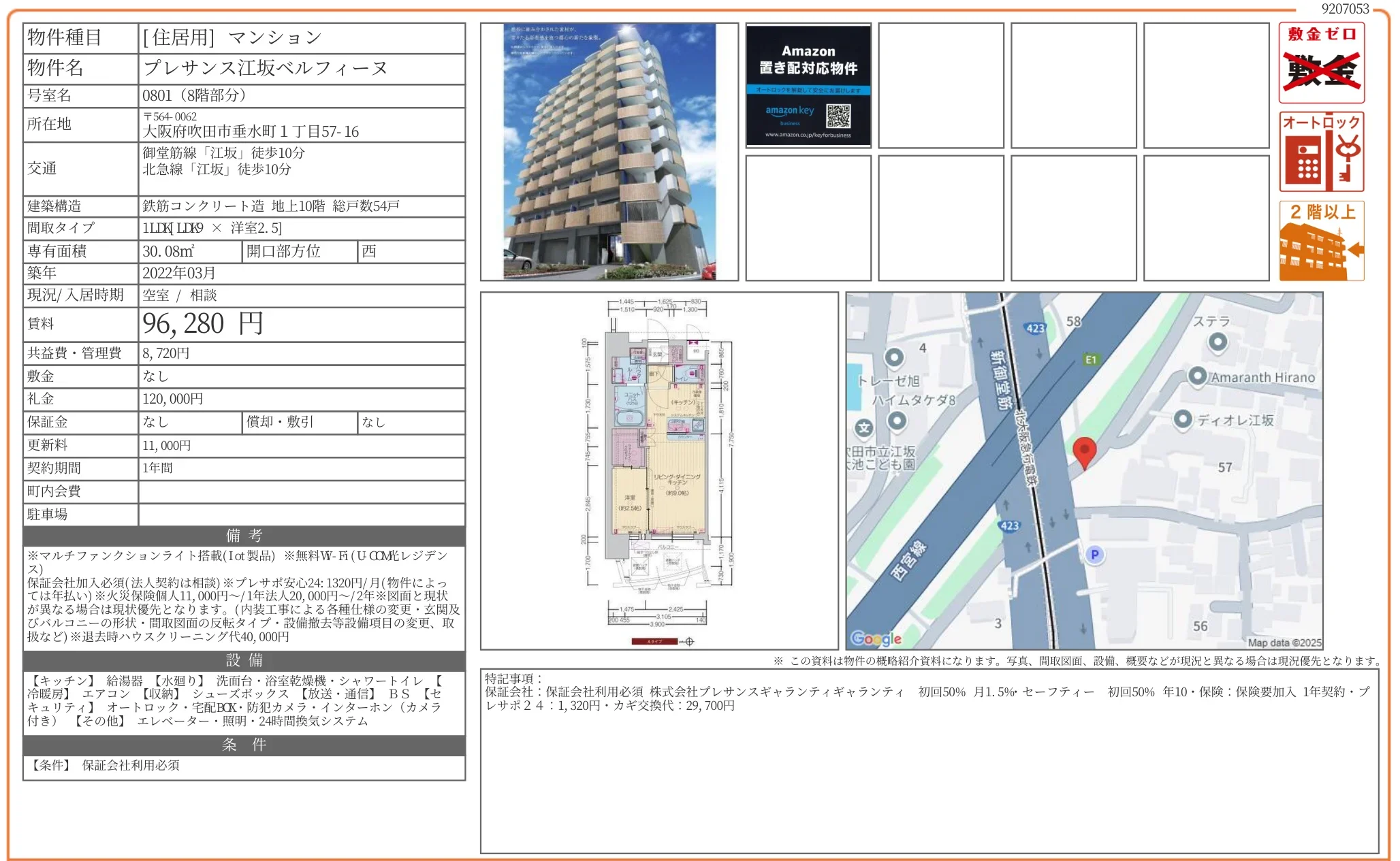Screen dimensions: 1400x861
Task: Click the 条件 section header
Action: tap(244, 745)
